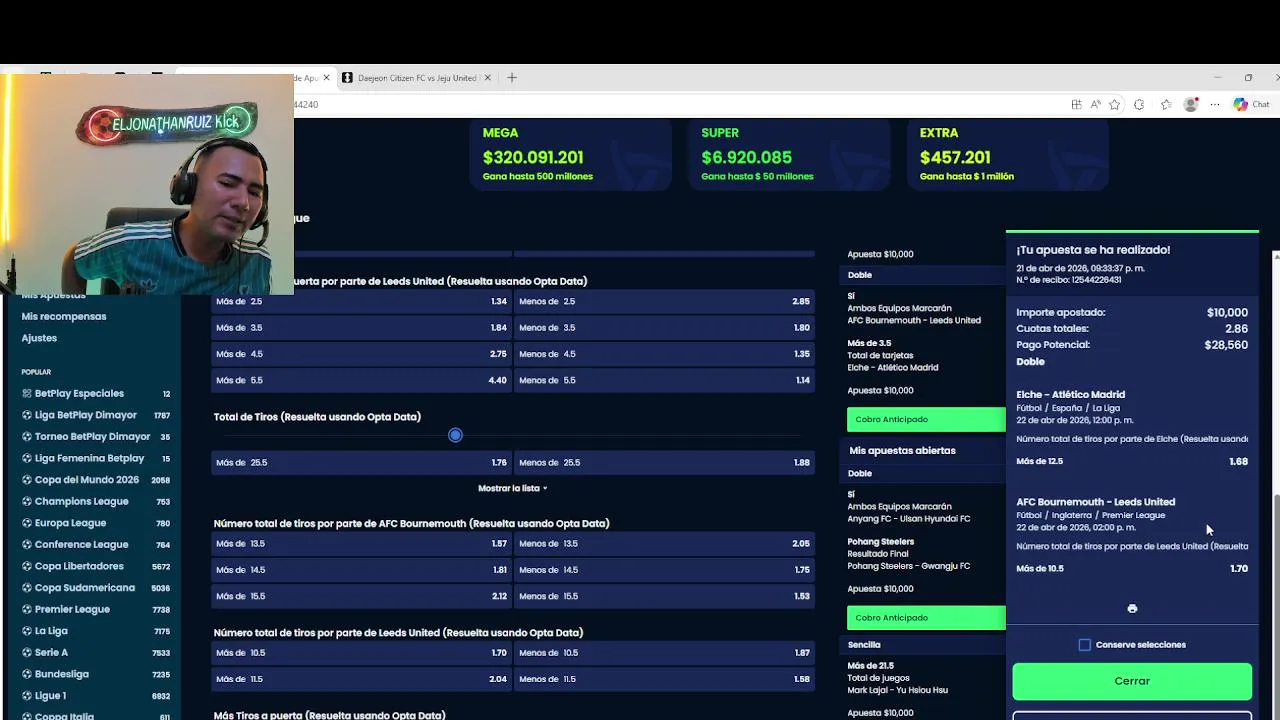Click soccer ball icon beside Serie A
The image size is (1280, 720).
(27, 653)
